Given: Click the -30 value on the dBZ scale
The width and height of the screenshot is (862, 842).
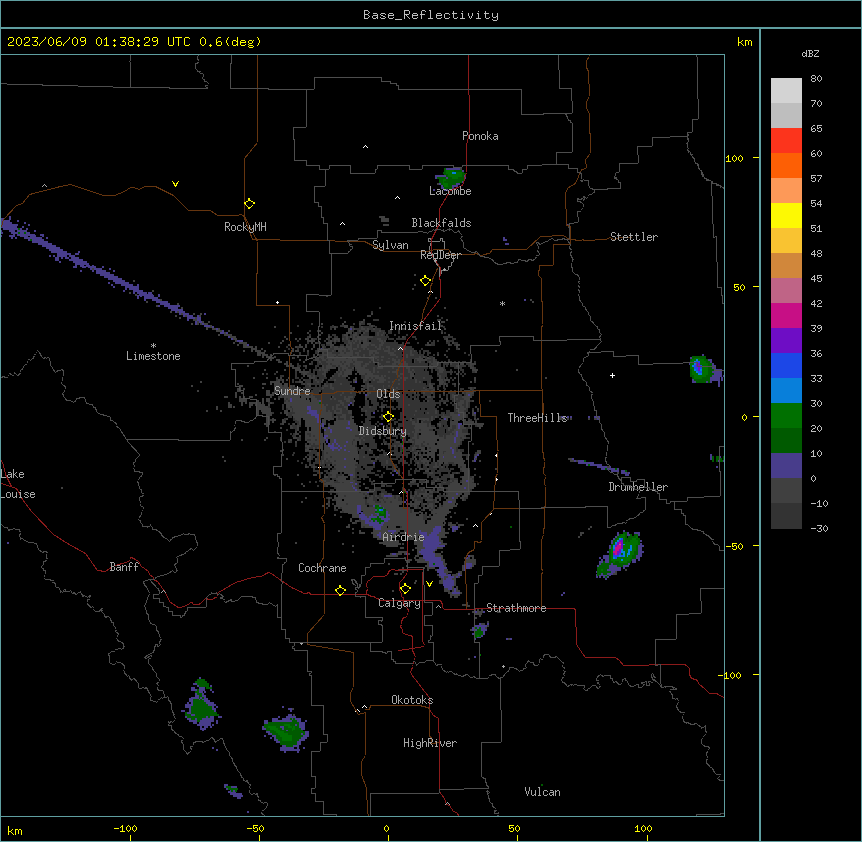Looking at the screenshot, I should click(x=819, y=528).
